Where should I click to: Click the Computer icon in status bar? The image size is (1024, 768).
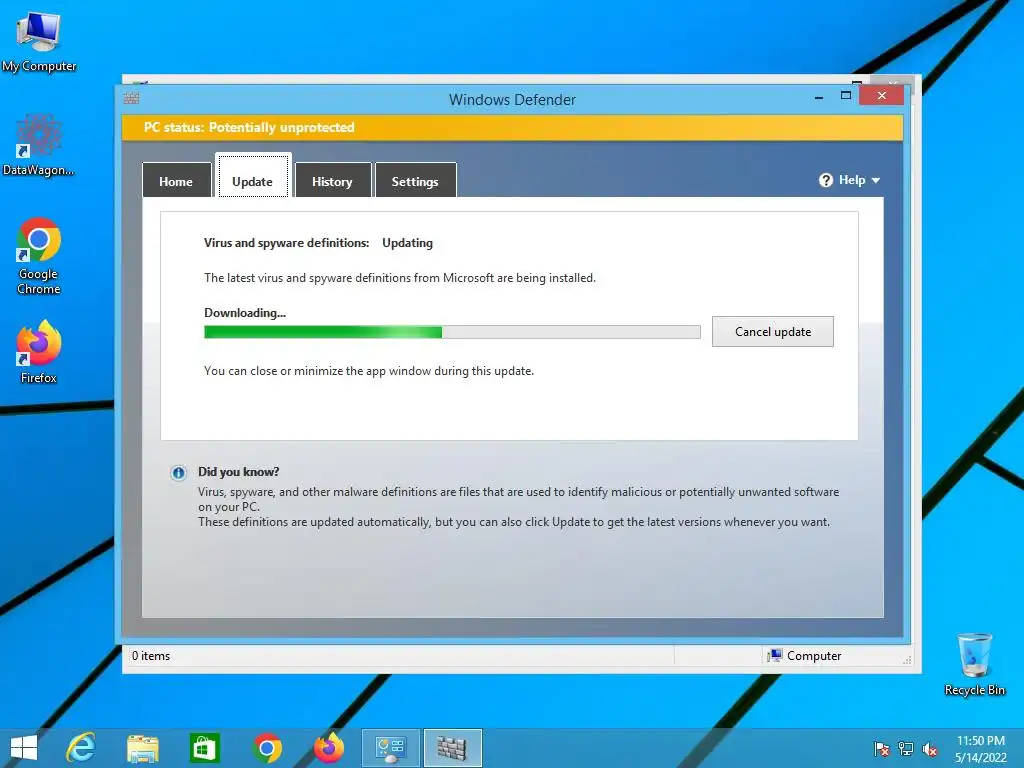(x=775, y=656)
